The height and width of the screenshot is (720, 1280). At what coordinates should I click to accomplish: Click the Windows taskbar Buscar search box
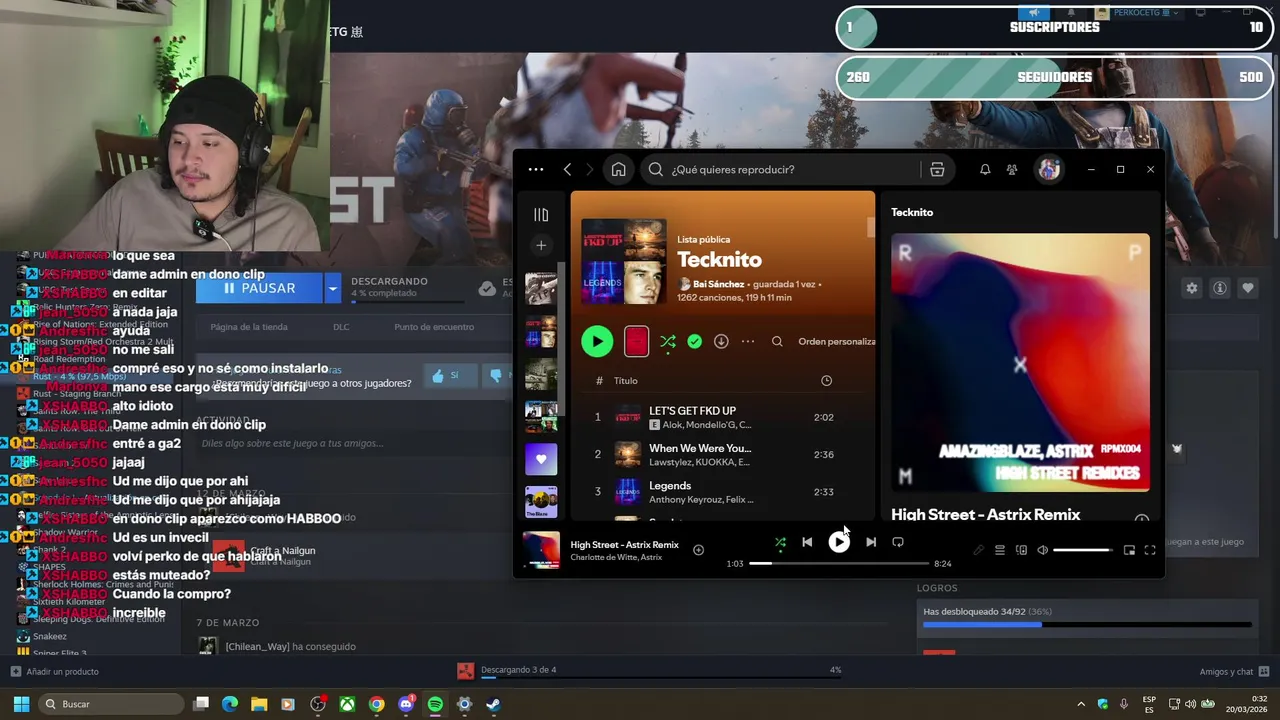coord(111,704)
